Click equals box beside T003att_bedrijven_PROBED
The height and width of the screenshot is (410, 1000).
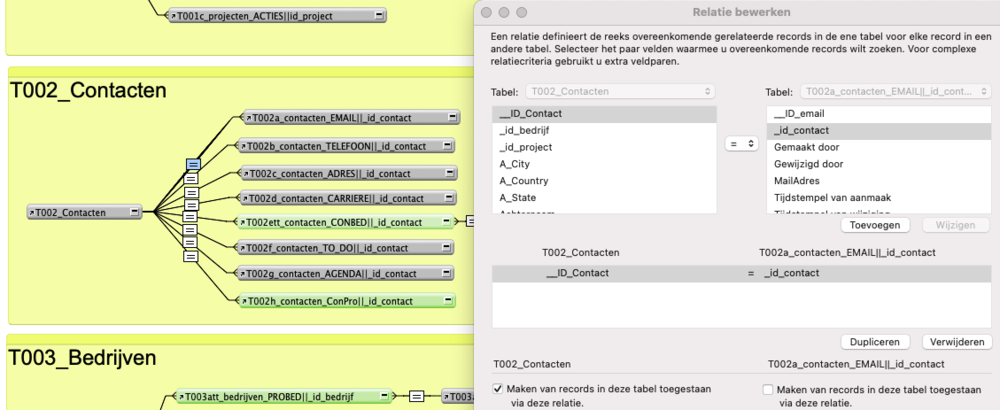point(414,397)
